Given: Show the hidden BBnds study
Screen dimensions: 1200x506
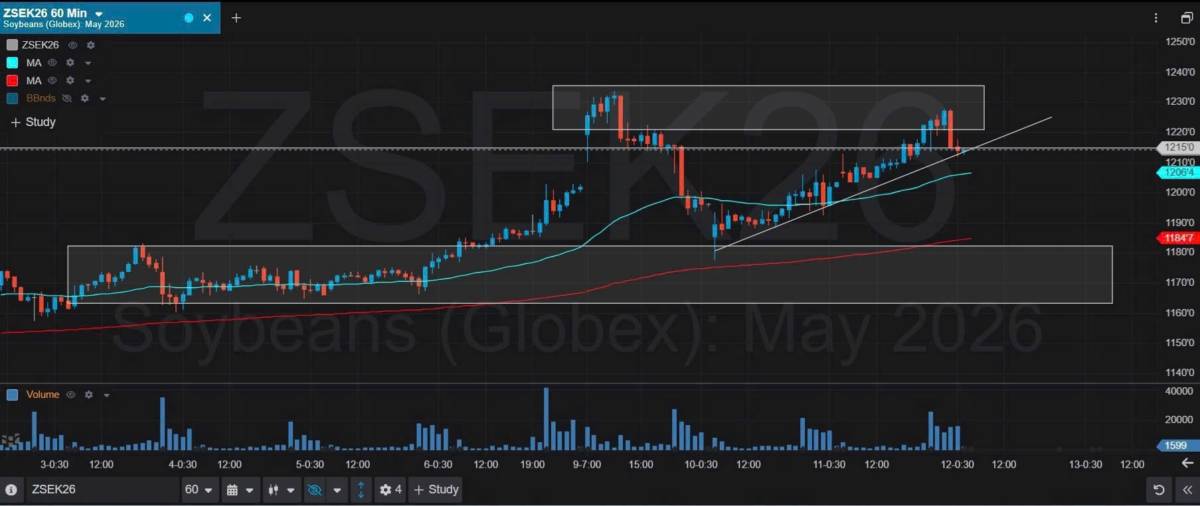Looking at the screenshot, I should tap(68, 98).
